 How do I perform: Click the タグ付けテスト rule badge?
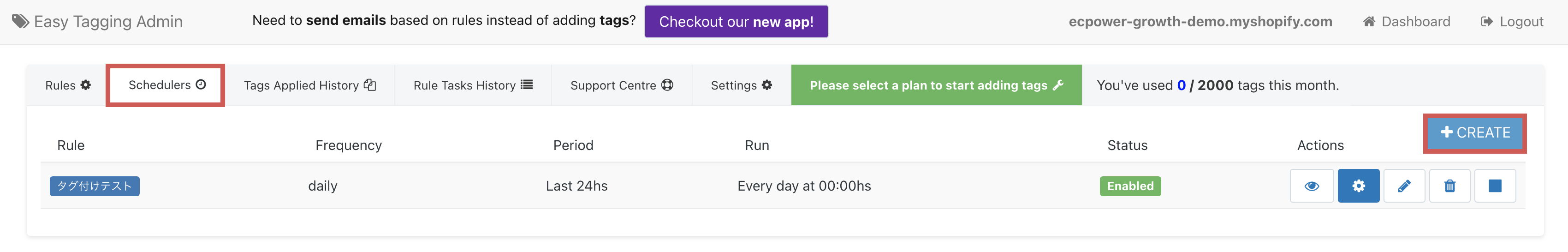pyautogui.click(x=95, y=186)
